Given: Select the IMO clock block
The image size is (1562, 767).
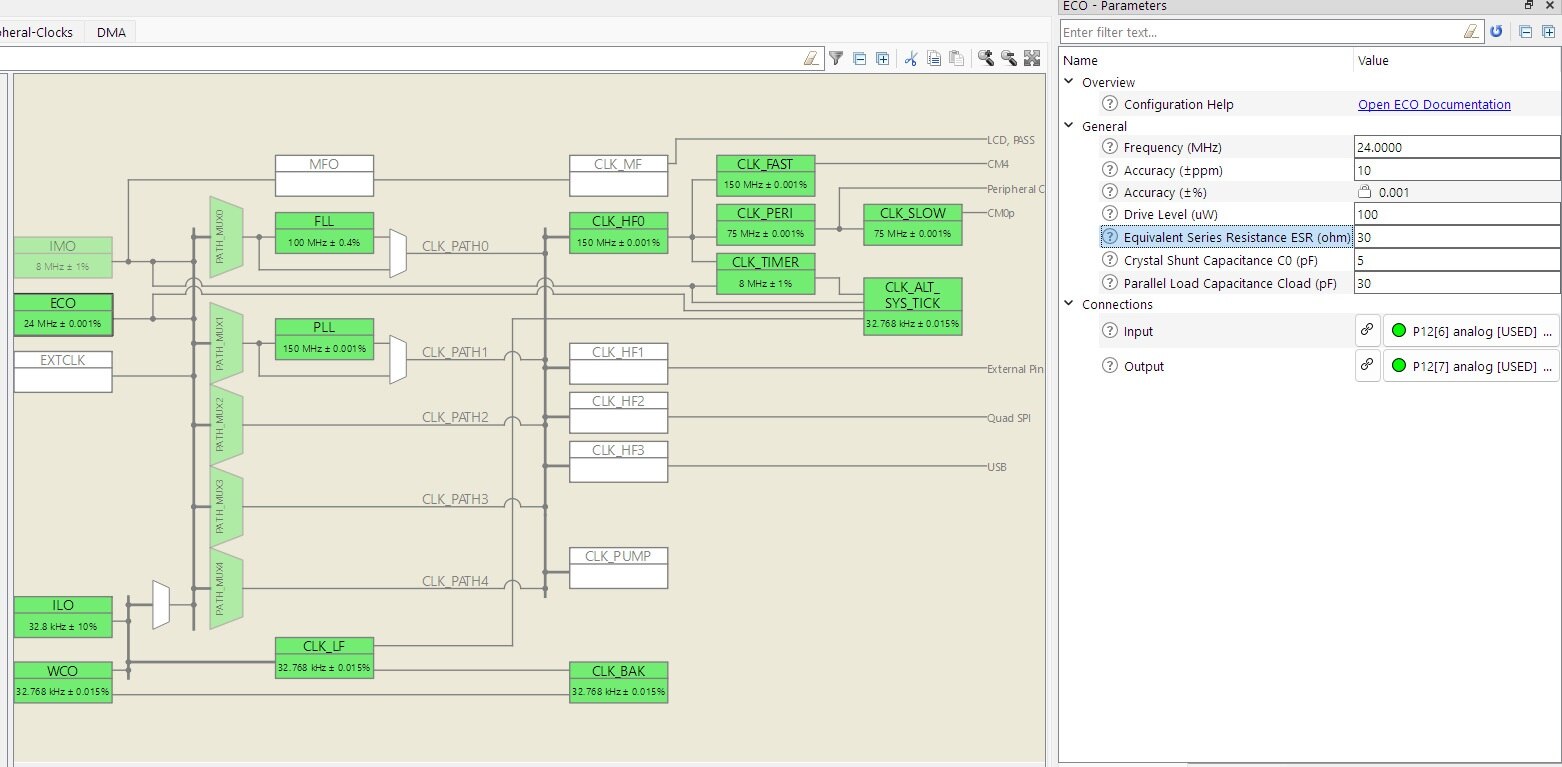Looking at the screenshot, I should click(x=63, y=257).
